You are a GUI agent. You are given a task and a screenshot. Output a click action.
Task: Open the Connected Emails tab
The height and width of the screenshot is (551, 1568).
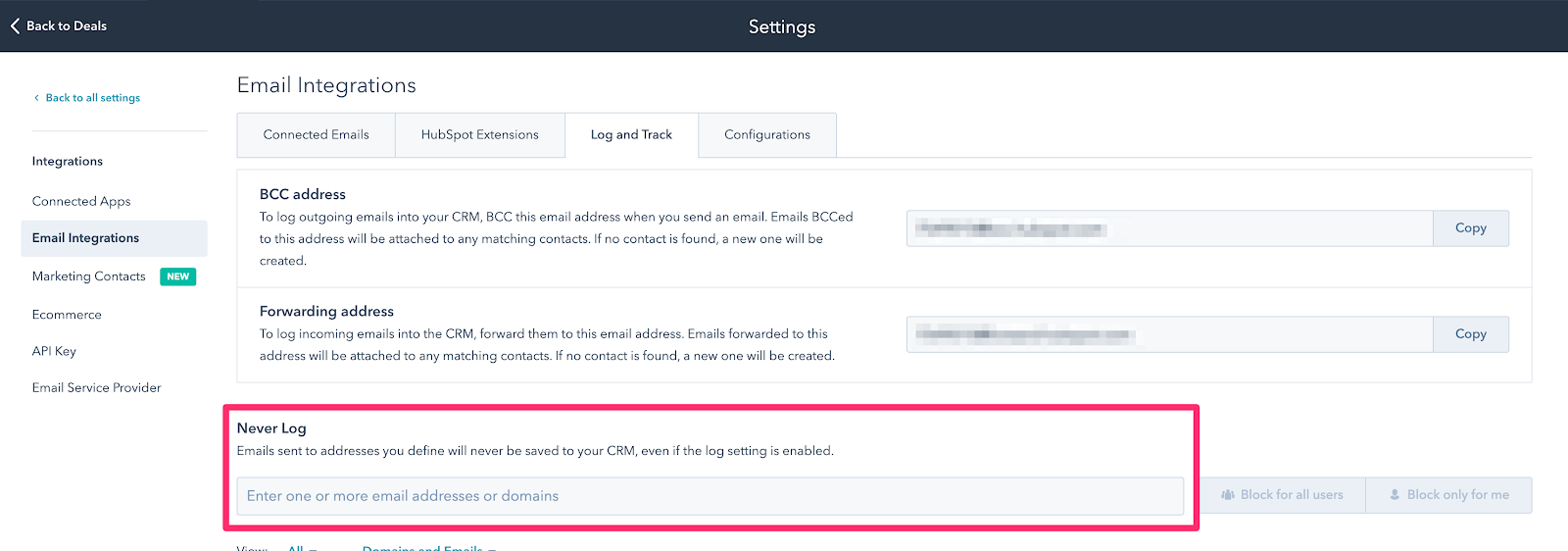pos(316,135)
